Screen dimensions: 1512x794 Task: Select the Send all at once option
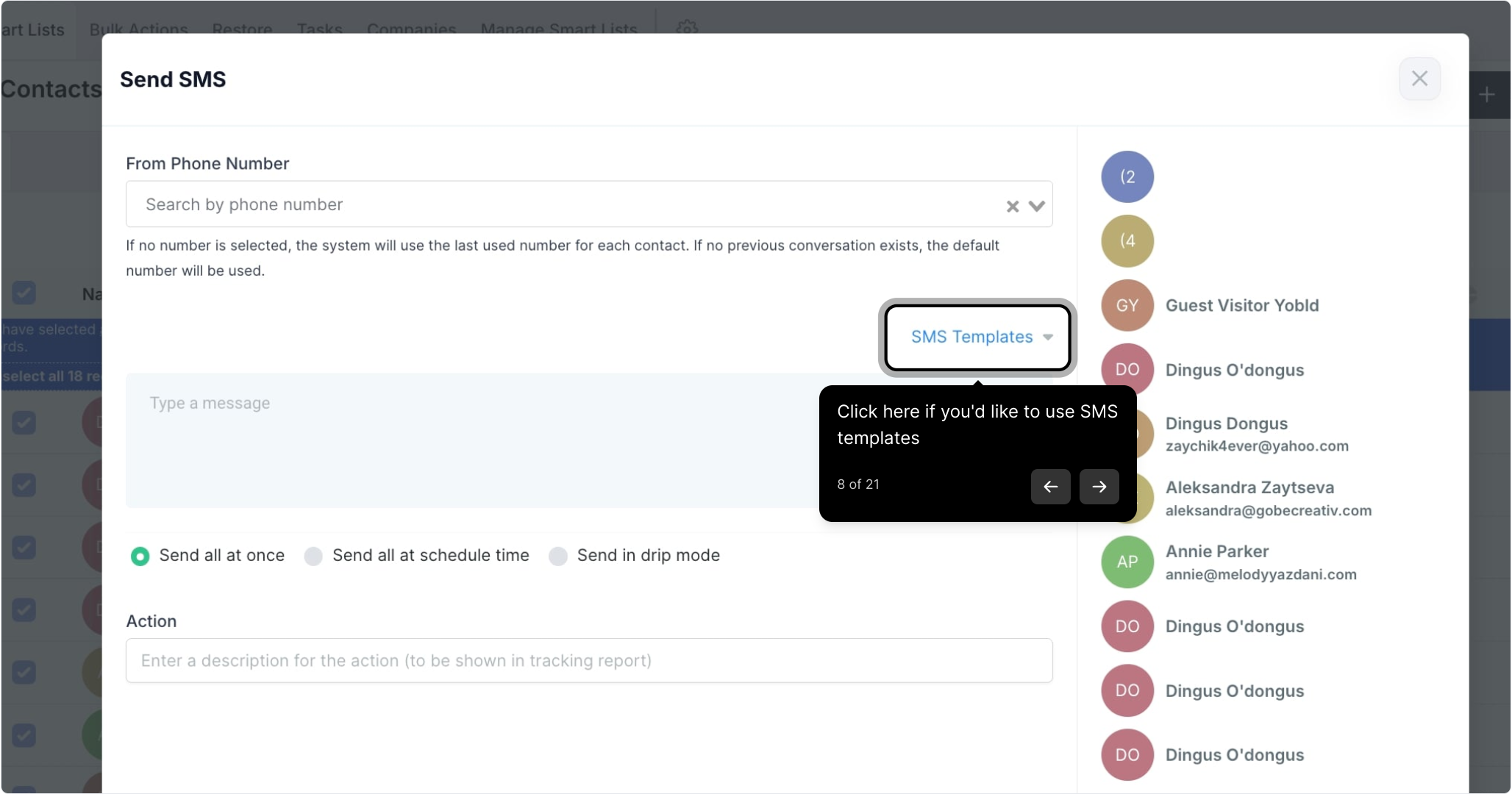point(140,557)
